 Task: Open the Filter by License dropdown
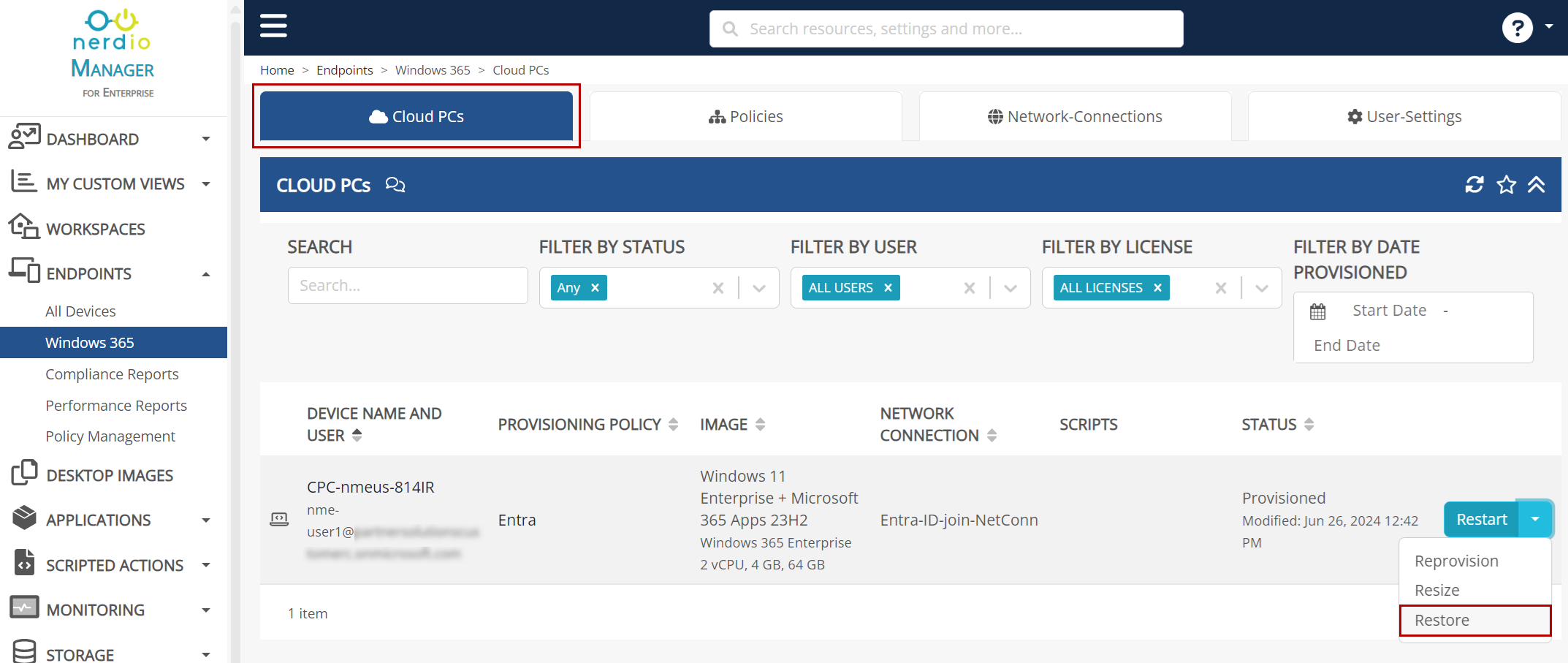(x=1262, y=288)
